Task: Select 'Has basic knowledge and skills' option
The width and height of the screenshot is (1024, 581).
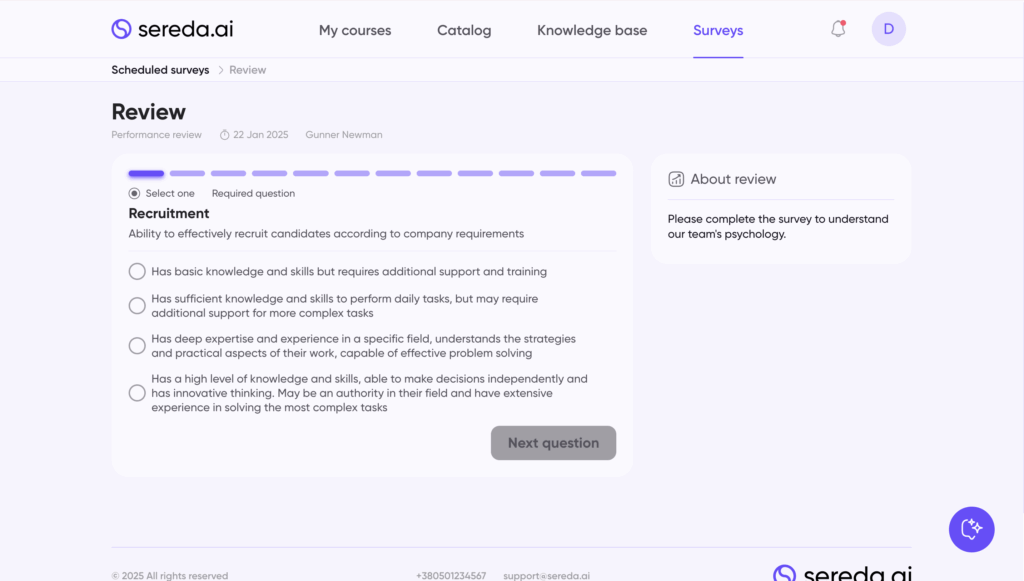Action: (x=137, y=271)
